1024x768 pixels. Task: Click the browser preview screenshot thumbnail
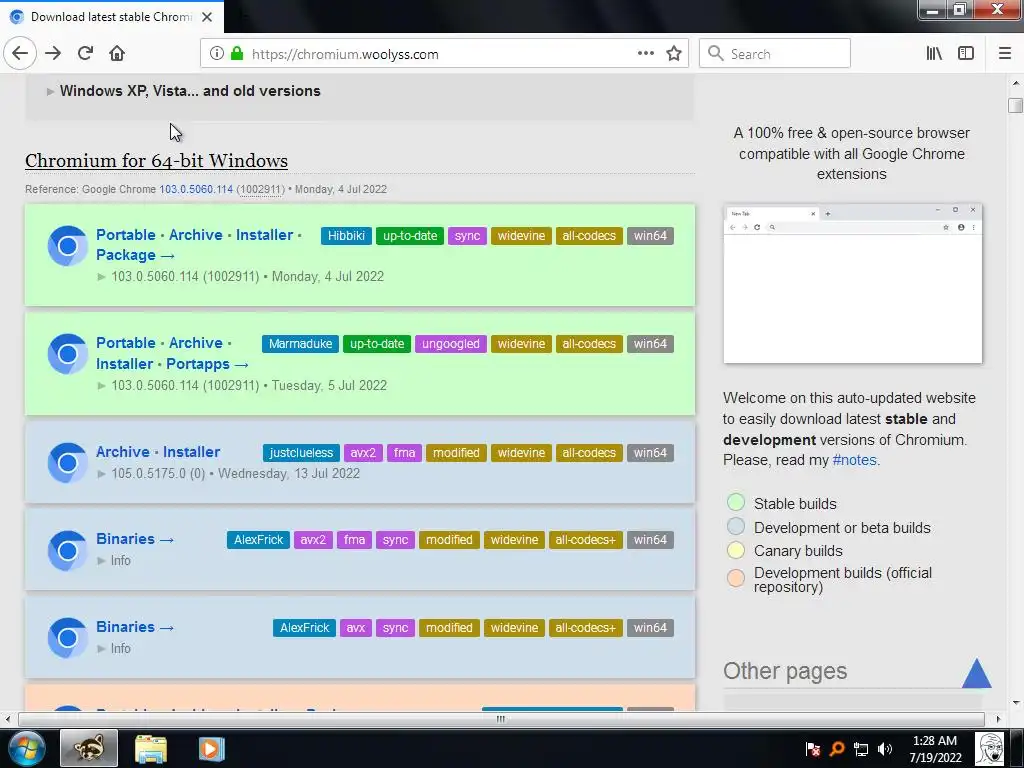(x=852, y=283)
